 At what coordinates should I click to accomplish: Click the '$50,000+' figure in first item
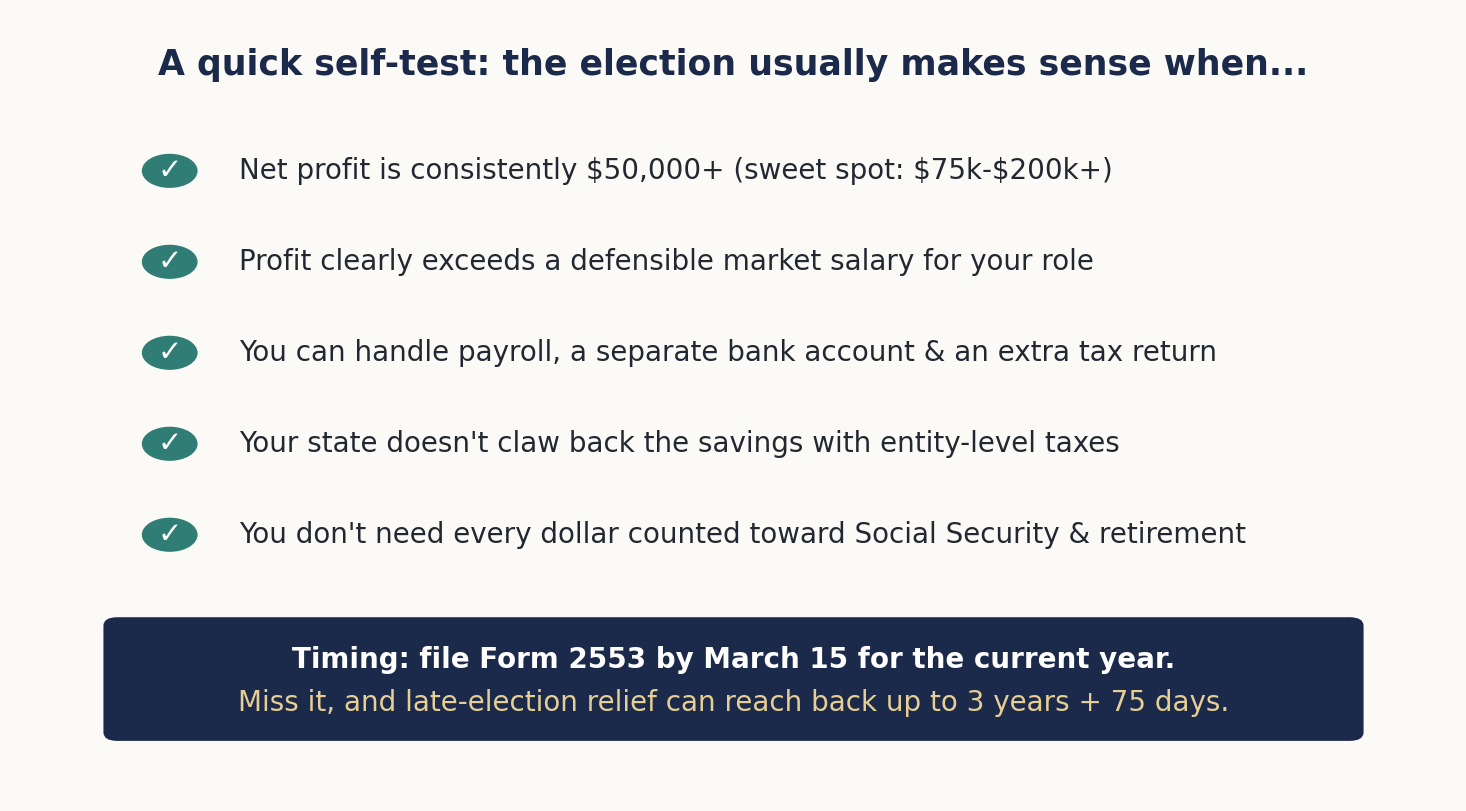coord(654,171)
